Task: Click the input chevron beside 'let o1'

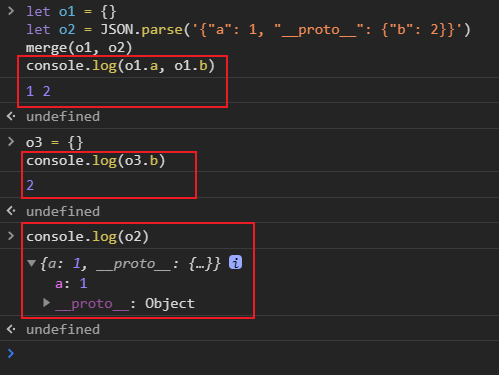Action: [x=11, y=11]
